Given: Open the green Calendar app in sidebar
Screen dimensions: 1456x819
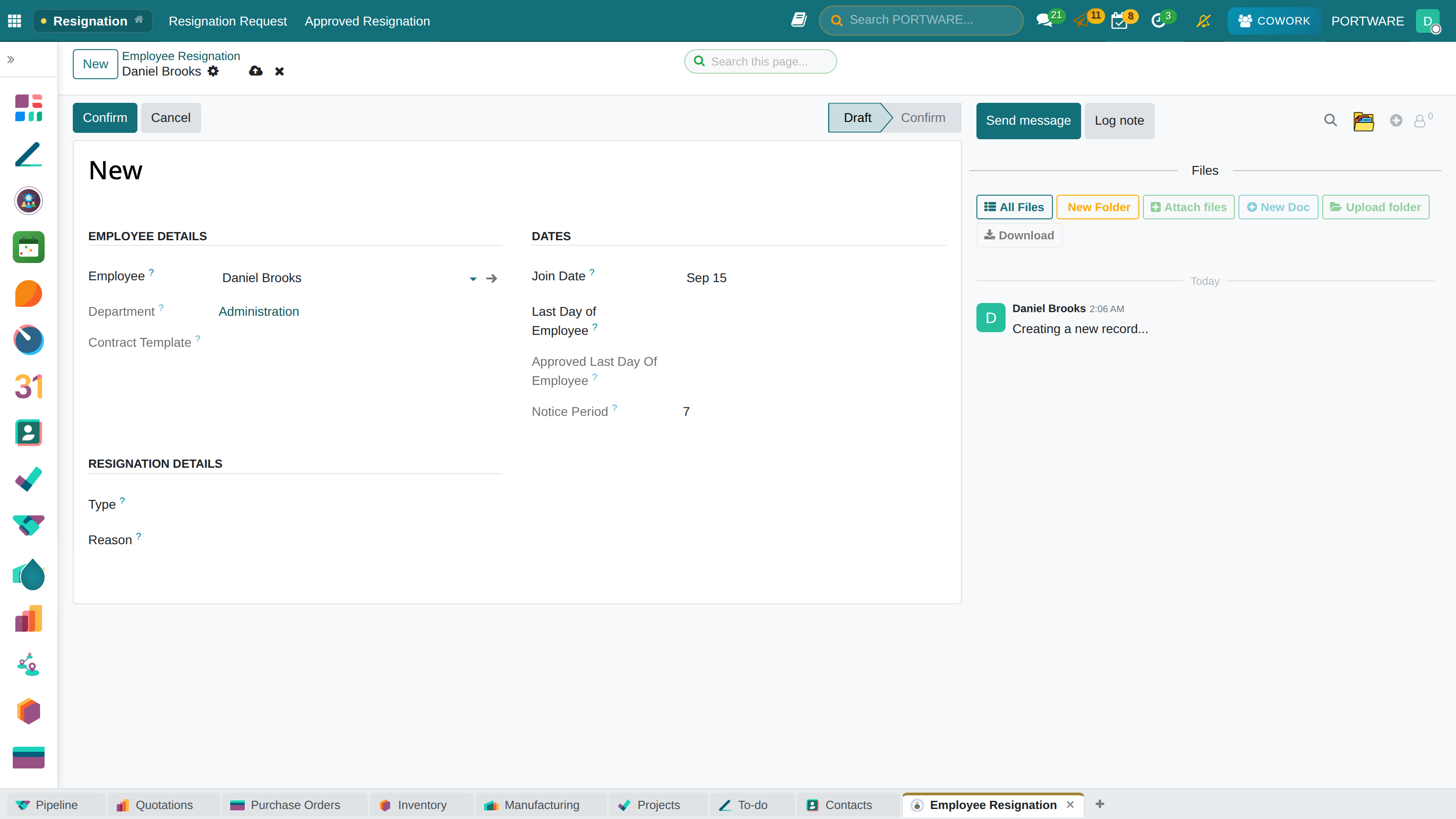Looking at the screenshot, I should 28,247.
